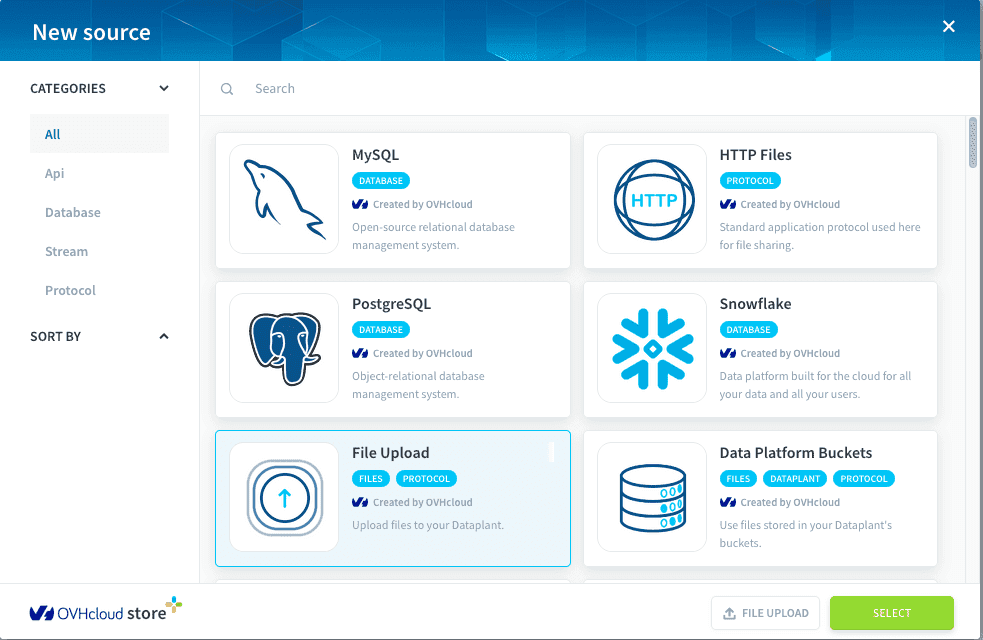This screenshot has width=983, height=640.
Task: Click the Data Platform Buckets card title
Action: 796,453
